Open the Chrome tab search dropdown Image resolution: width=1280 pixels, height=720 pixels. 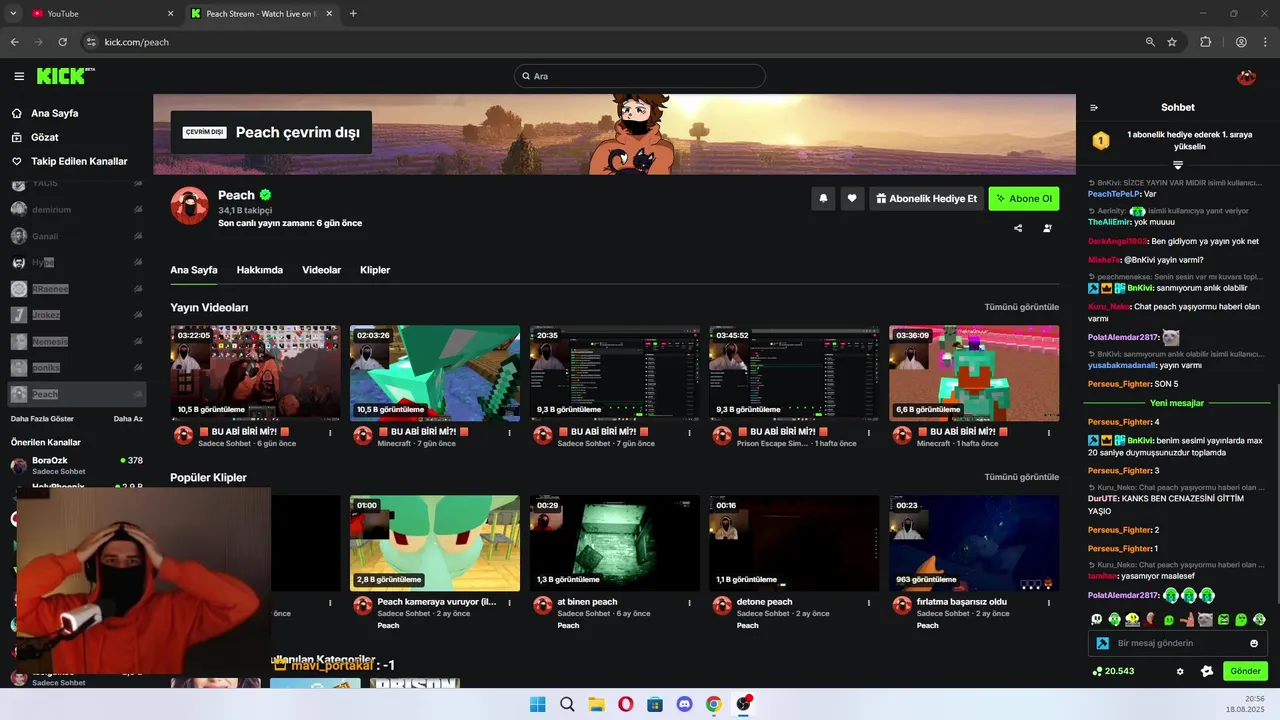[13, 14]
